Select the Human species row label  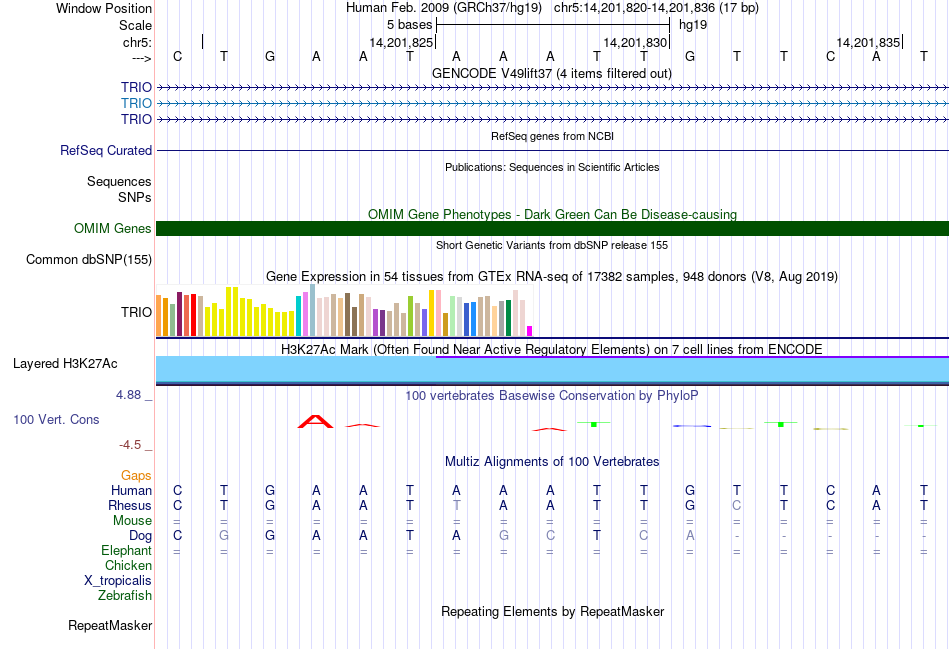tap(131, 490)
